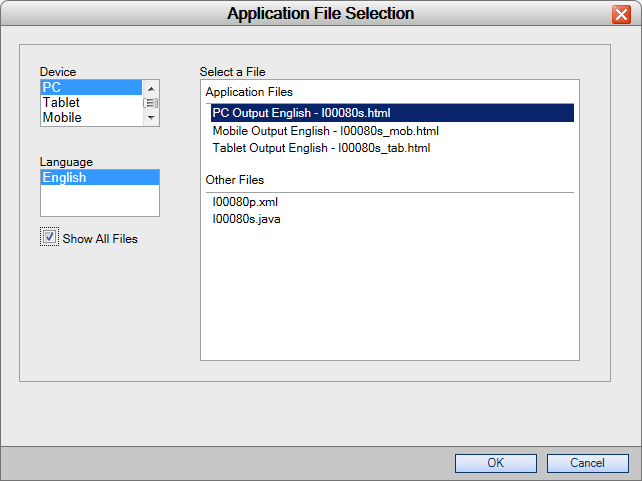Screen dimensions: 642x481
Task: Select Tablet Output English - I00080s_tab.html
Action: [x=321, y=148]
